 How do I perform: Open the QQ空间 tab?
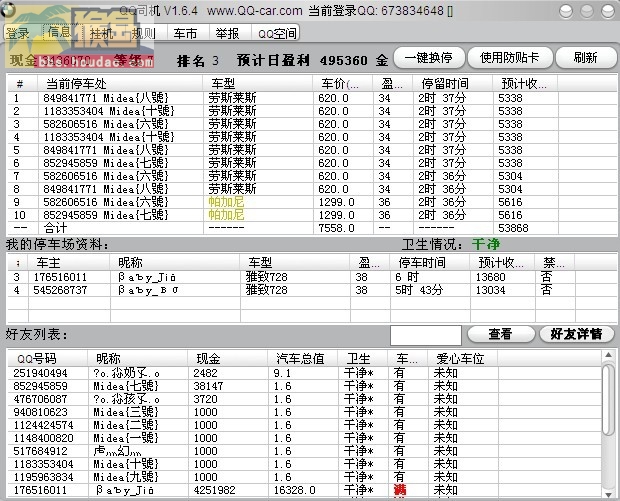(x=275, y=33)
